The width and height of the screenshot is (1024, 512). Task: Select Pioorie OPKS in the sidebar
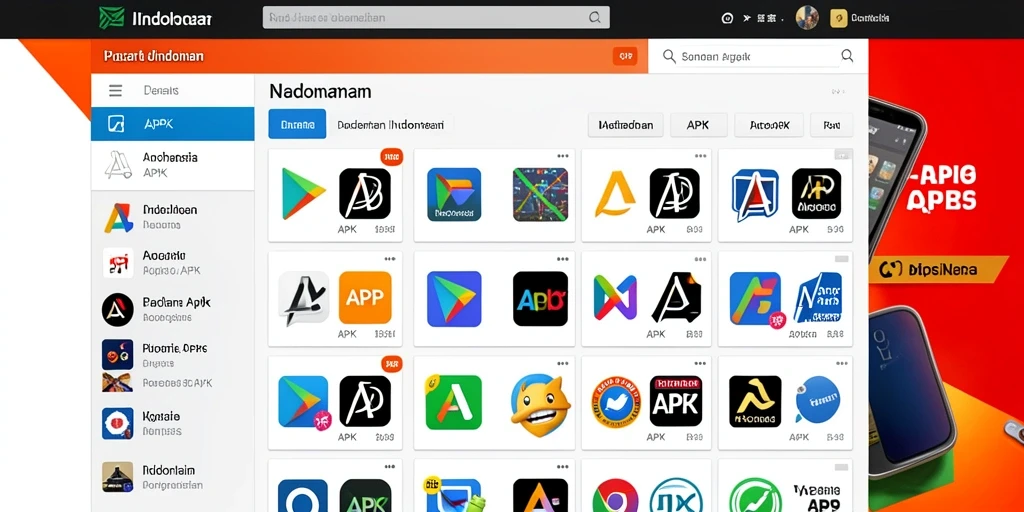pos(172,355)
